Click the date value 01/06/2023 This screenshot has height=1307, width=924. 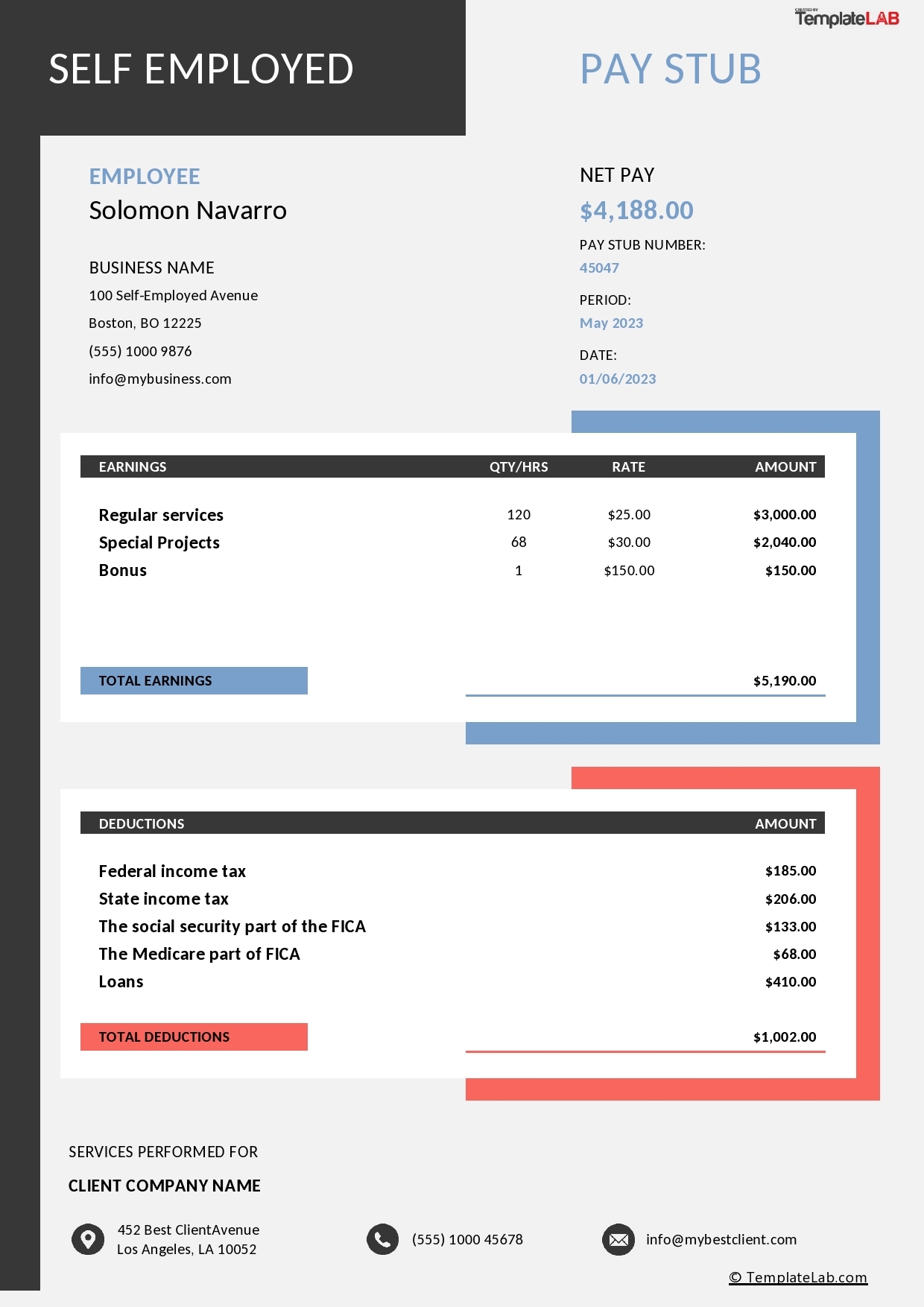[x=618, y=379]
